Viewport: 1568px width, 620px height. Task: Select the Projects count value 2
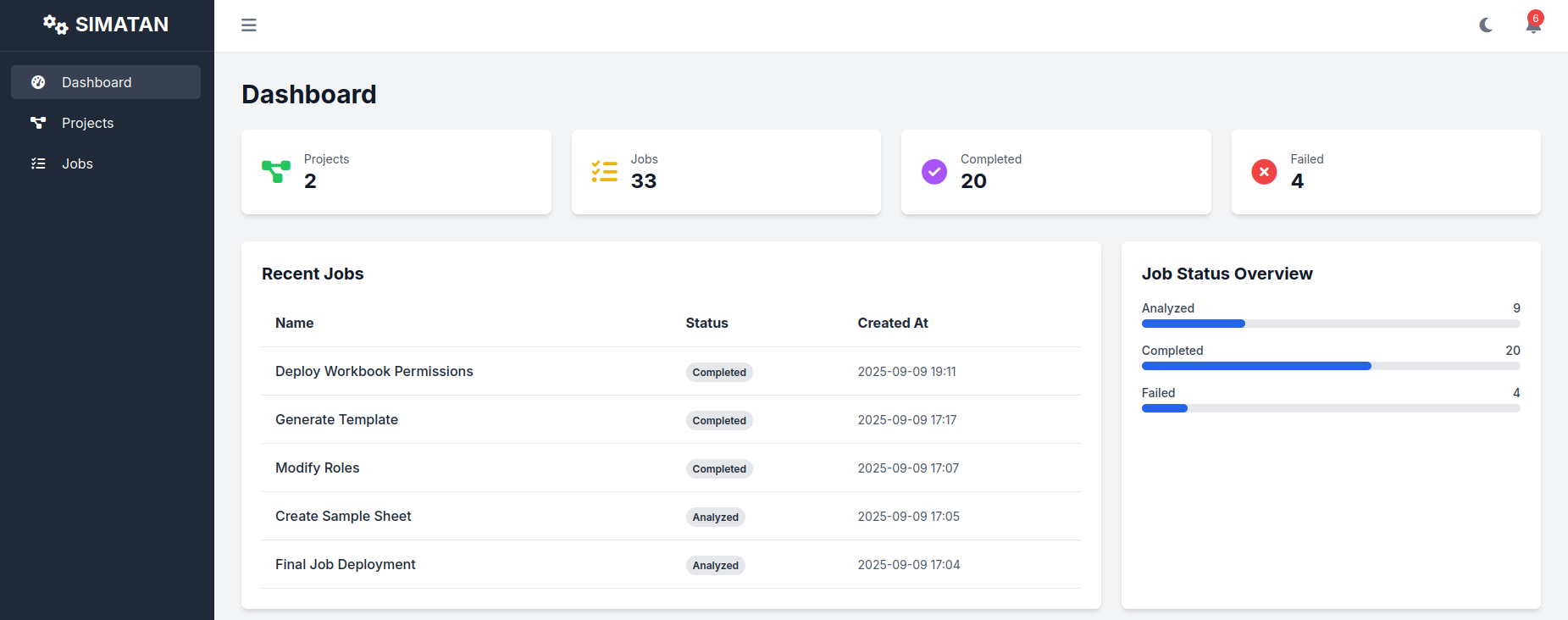[310, 181]
